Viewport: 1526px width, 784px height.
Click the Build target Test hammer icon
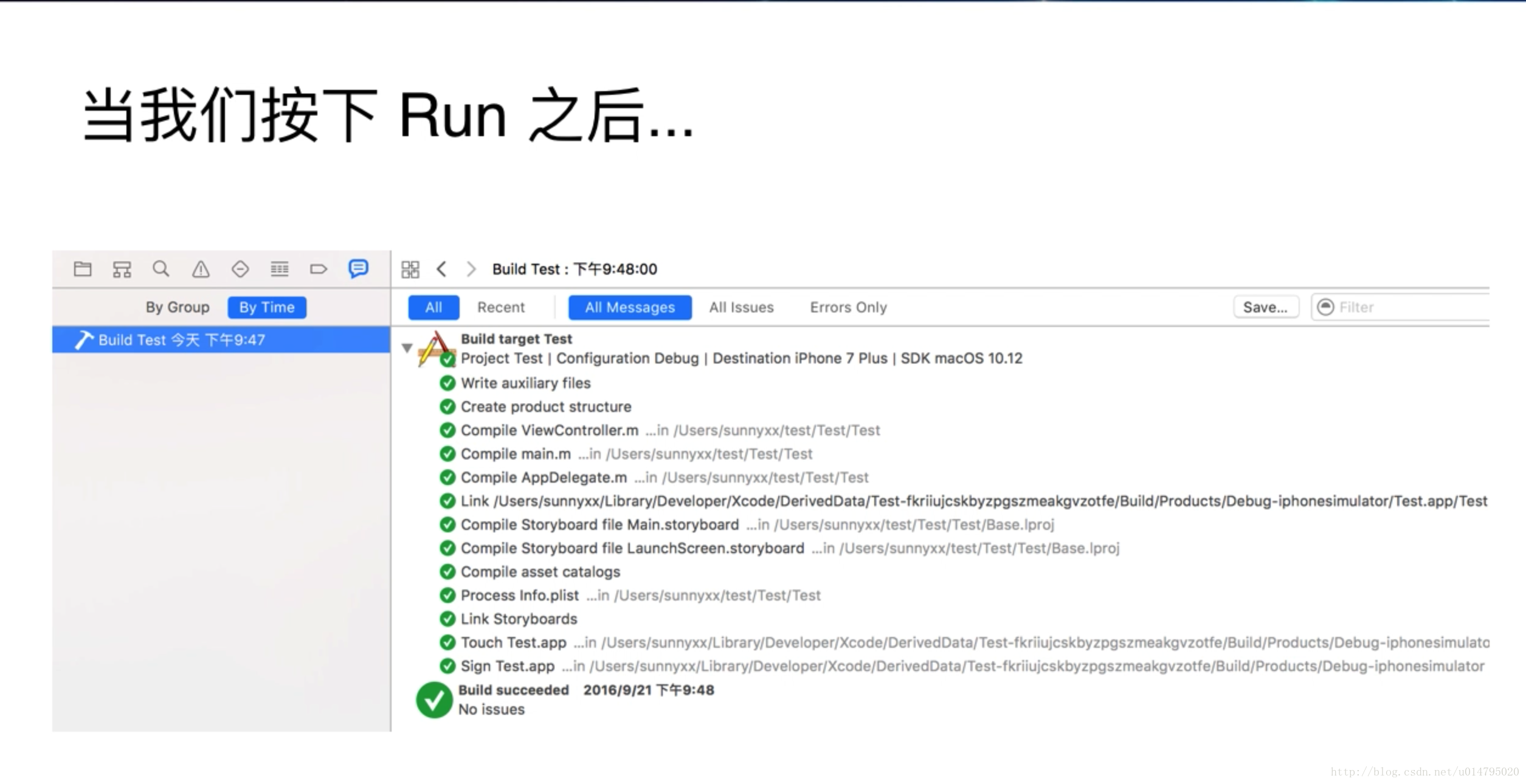[436, 349]
